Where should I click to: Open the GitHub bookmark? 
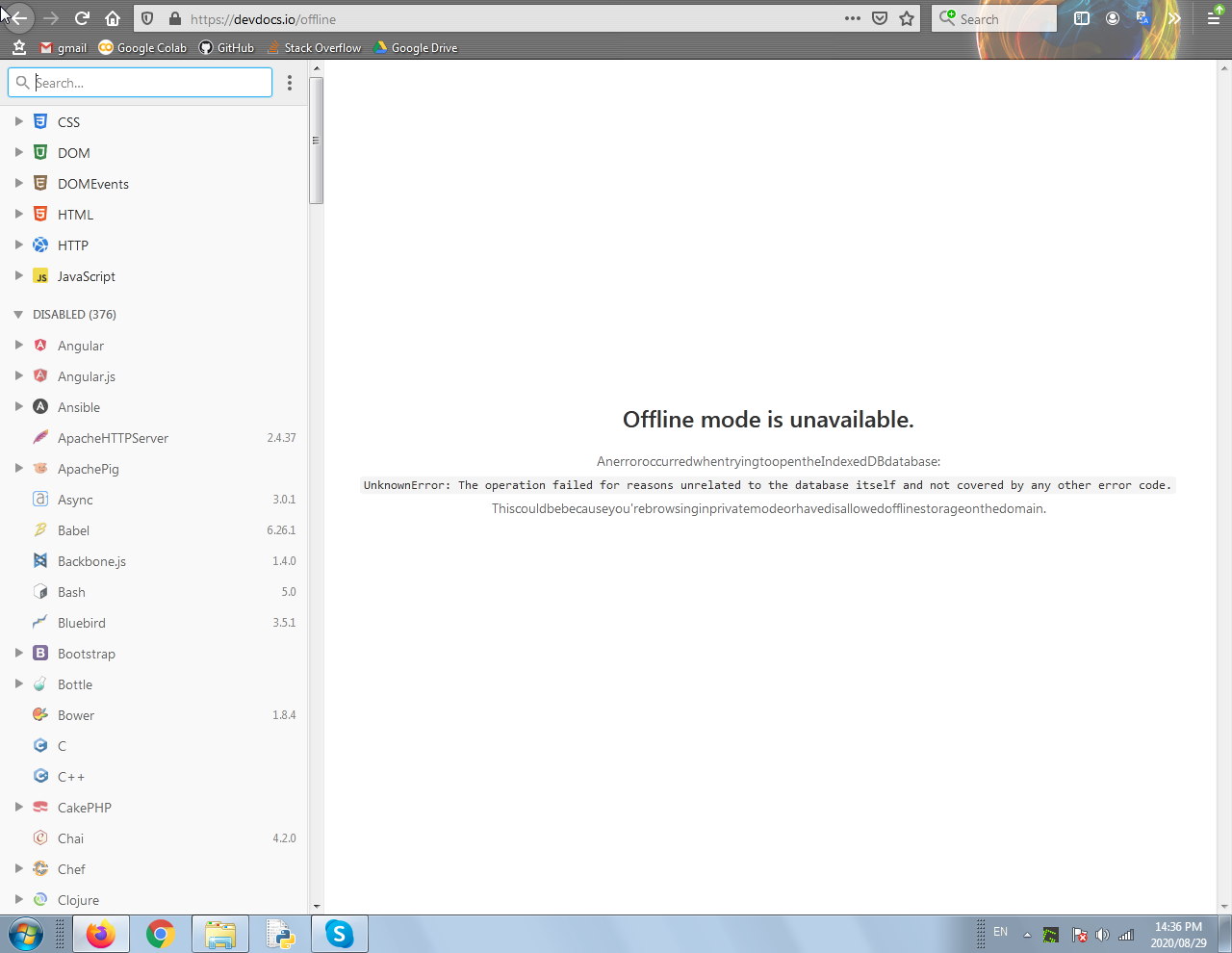[x=226, y=47]
